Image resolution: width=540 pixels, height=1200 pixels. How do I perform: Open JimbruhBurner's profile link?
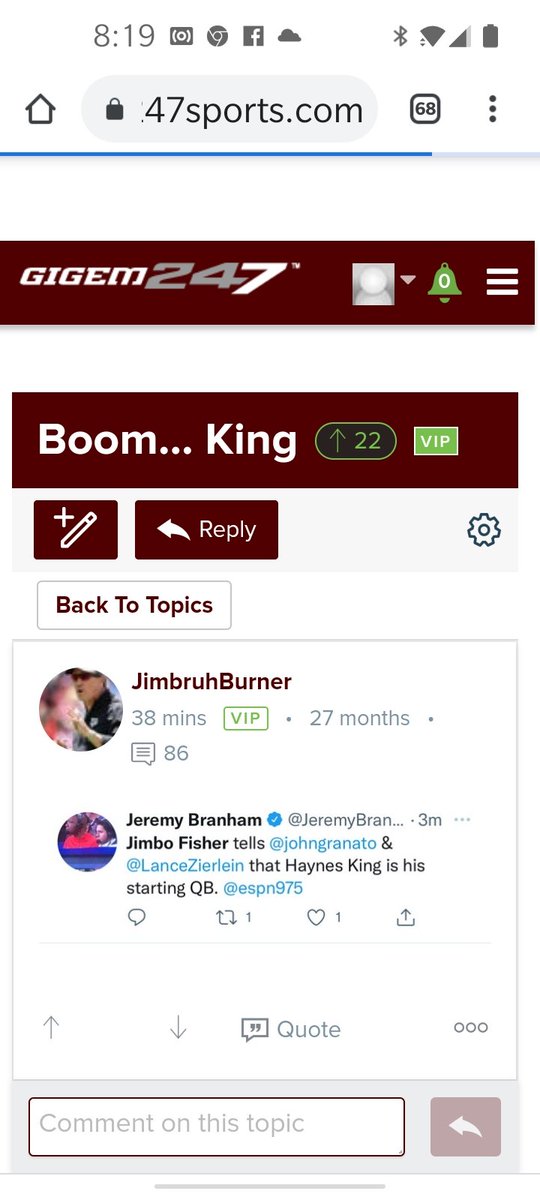pyautogui.click(x=212, y=682)
